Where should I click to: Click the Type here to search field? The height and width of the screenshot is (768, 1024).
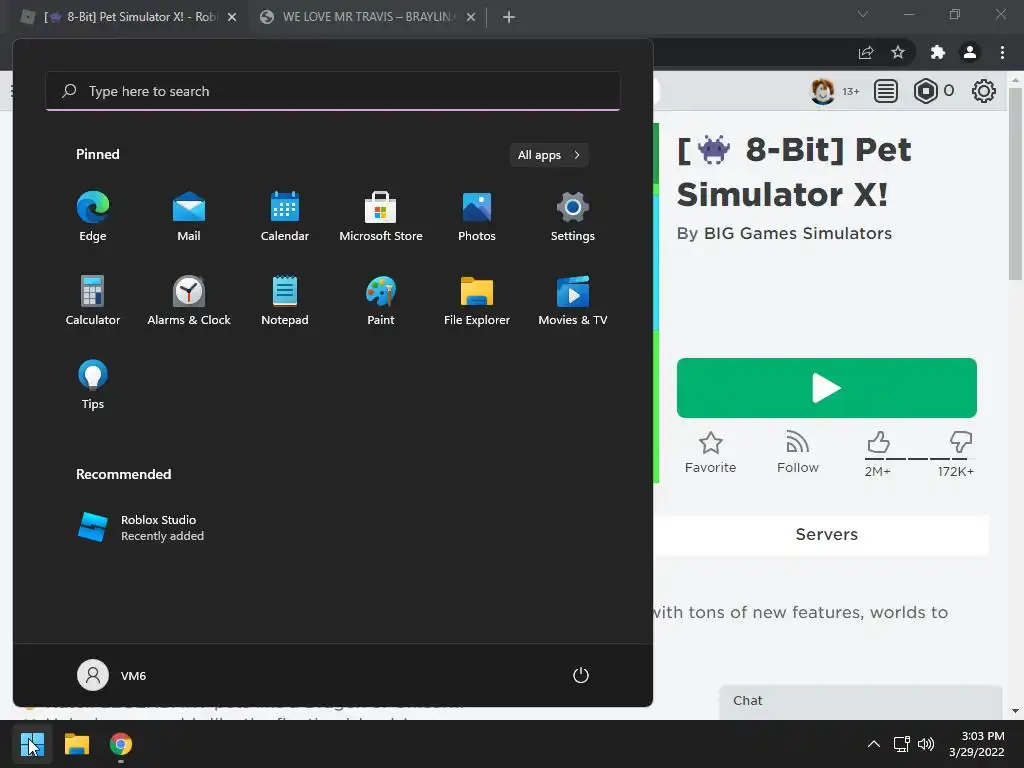tap(333, 91)
